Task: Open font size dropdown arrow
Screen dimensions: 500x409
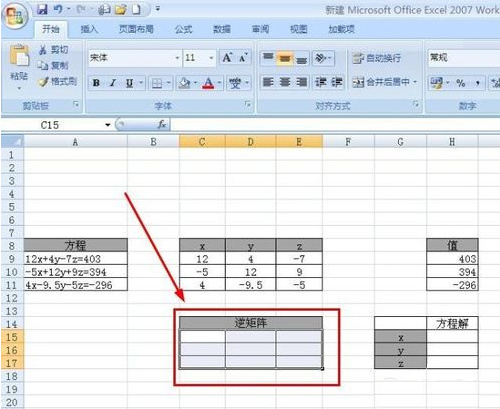Action: click(211, 58)
